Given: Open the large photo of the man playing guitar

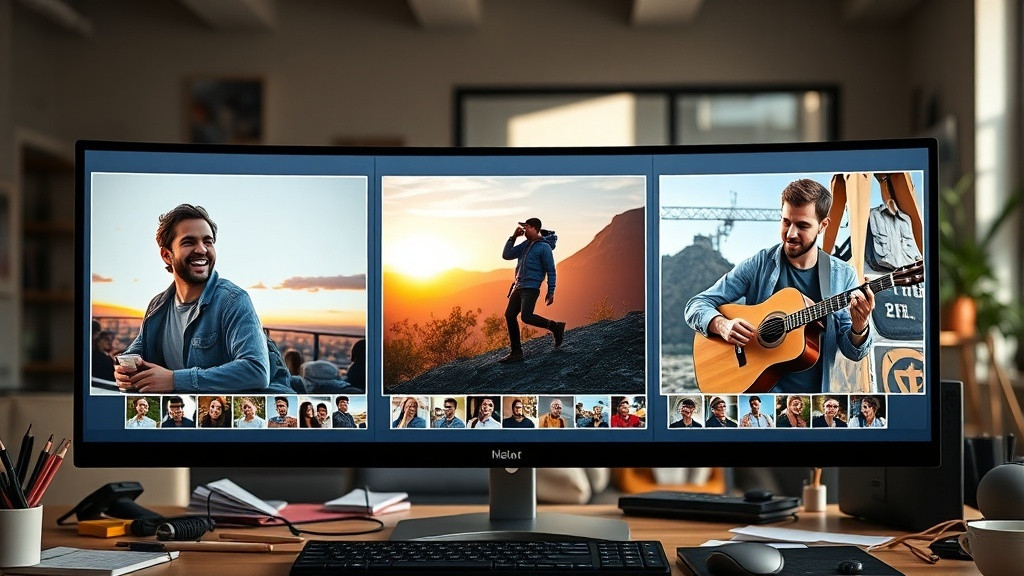Looking at the screenshot, I should [792, 283].
